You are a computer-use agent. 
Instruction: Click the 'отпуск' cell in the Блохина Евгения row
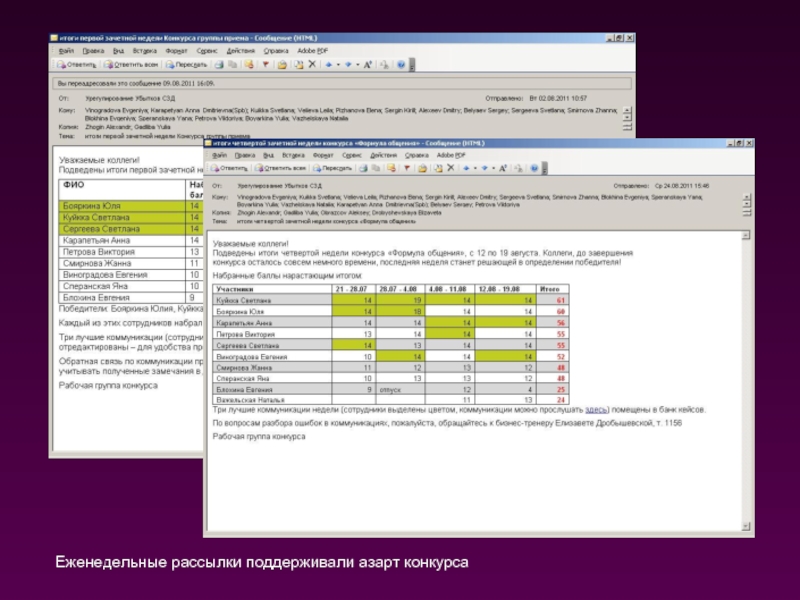click(x=400, y=389)
